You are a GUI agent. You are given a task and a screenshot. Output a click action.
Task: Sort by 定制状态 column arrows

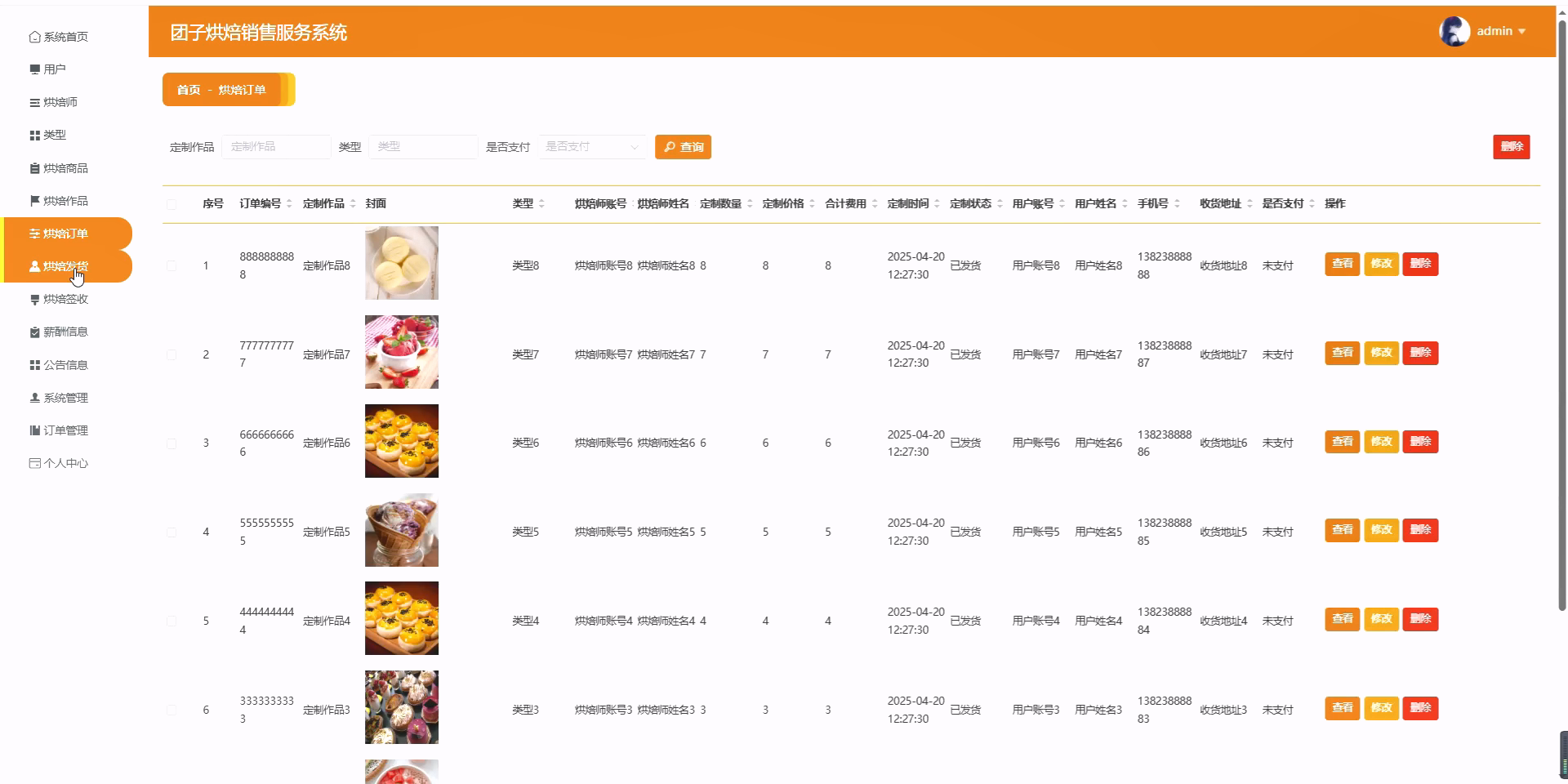click(x=1000, y=203)
